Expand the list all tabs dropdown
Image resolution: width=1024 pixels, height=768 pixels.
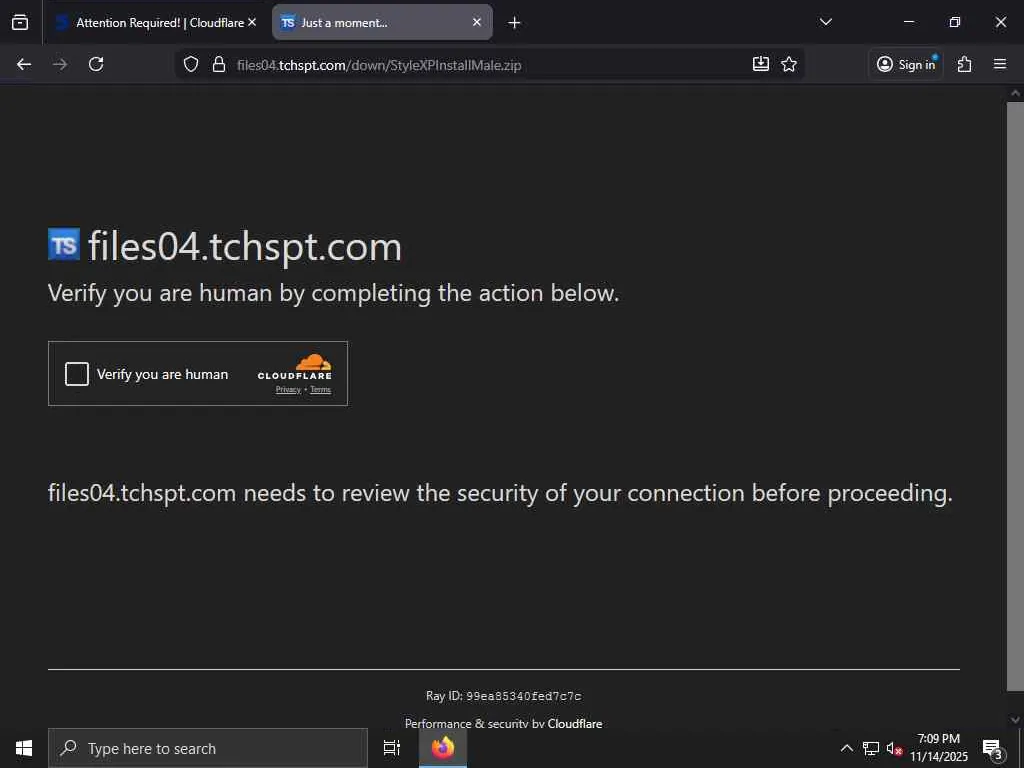tap(825, 22)
